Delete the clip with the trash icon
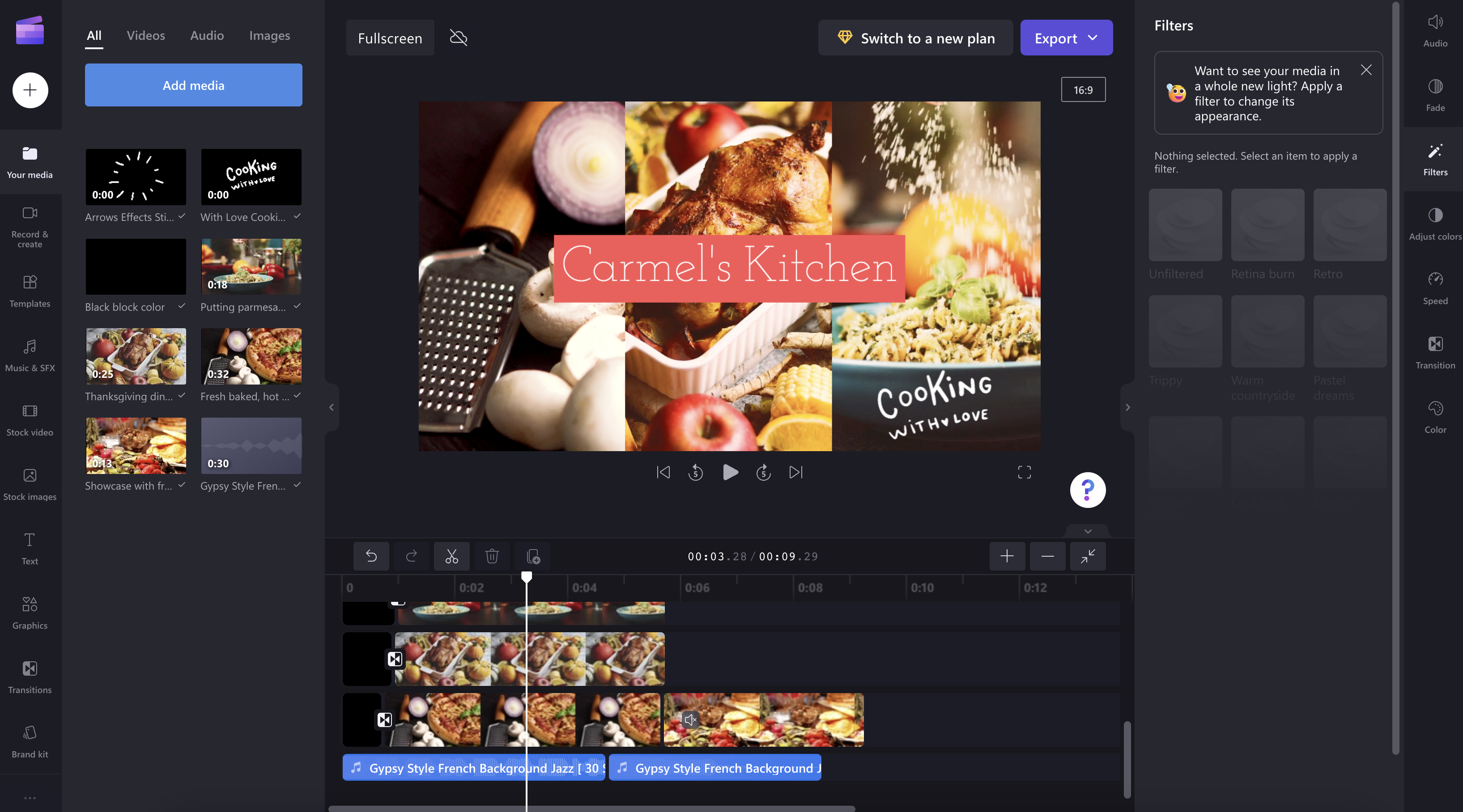Viewport: 1463px width, 812px height. coord(492,556)
